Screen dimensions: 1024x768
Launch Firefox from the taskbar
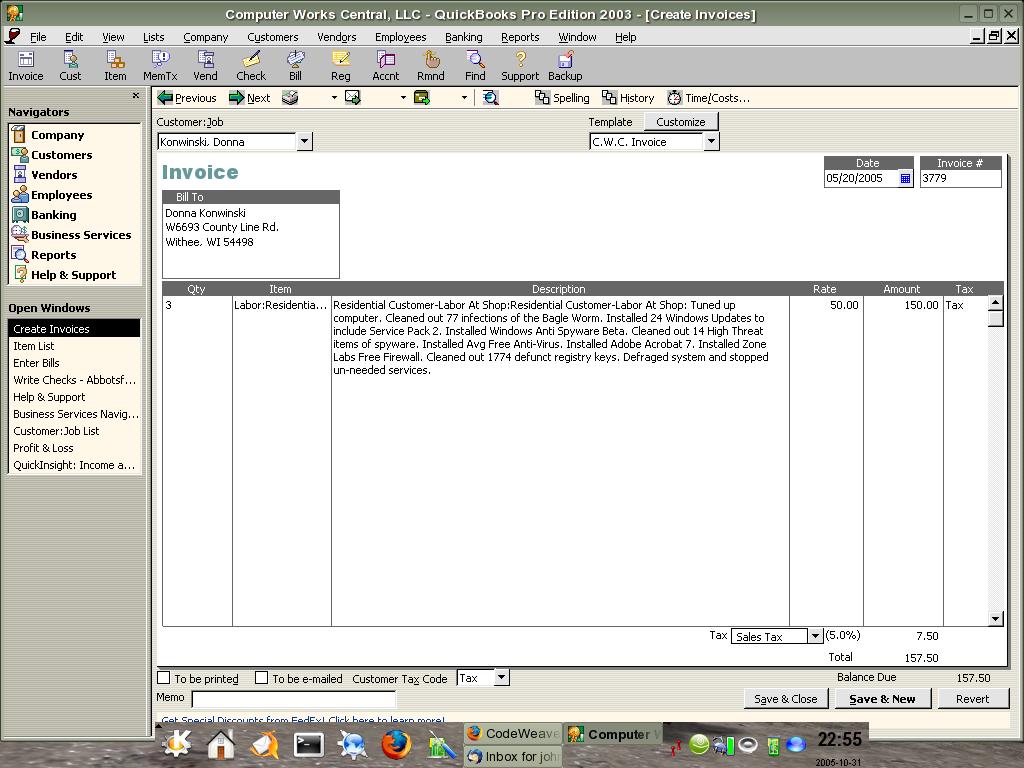[394, 744]
